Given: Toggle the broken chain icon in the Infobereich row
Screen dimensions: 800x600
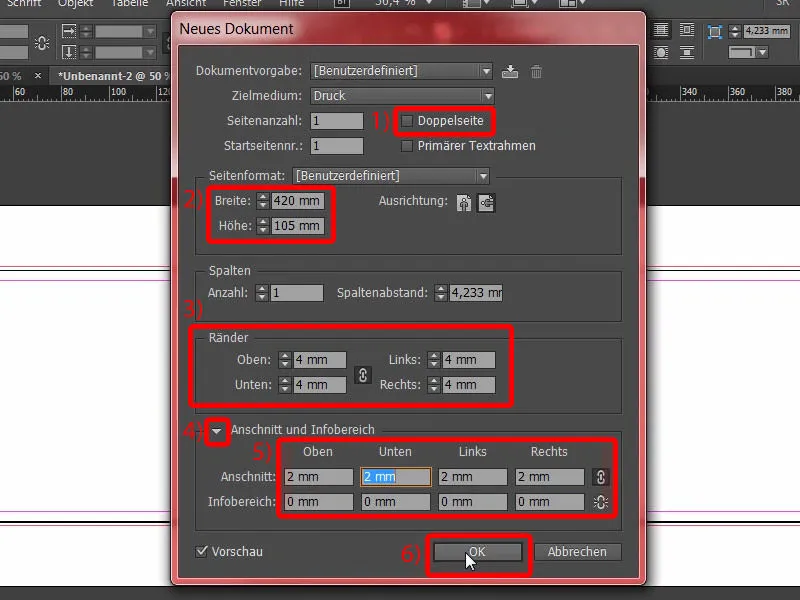Looking at the screenshot, I should point(601,502).
